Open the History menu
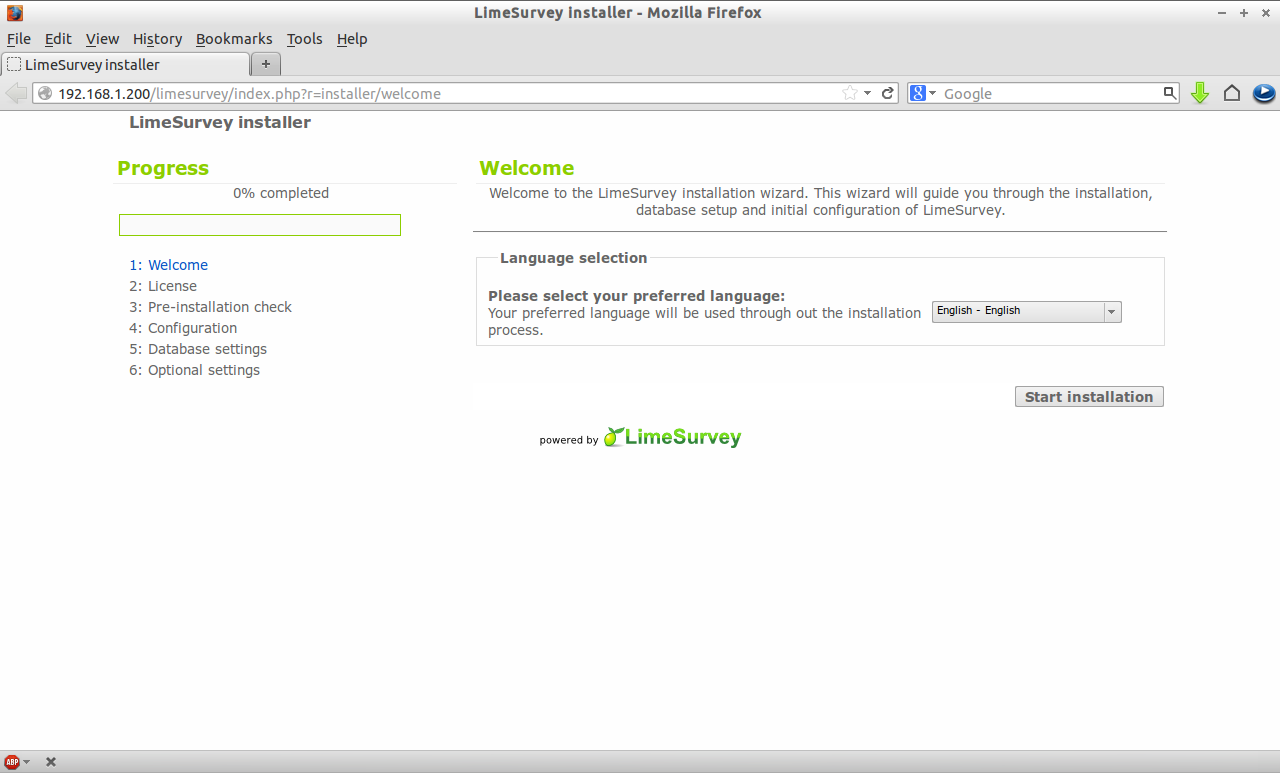This screenshot has height=774, width=1280. [157, 39]
